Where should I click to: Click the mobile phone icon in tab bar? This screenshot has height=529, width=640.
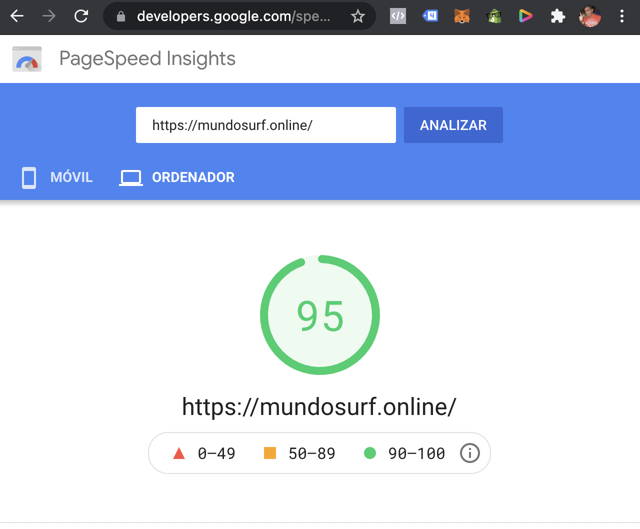[x=29, y=178]
